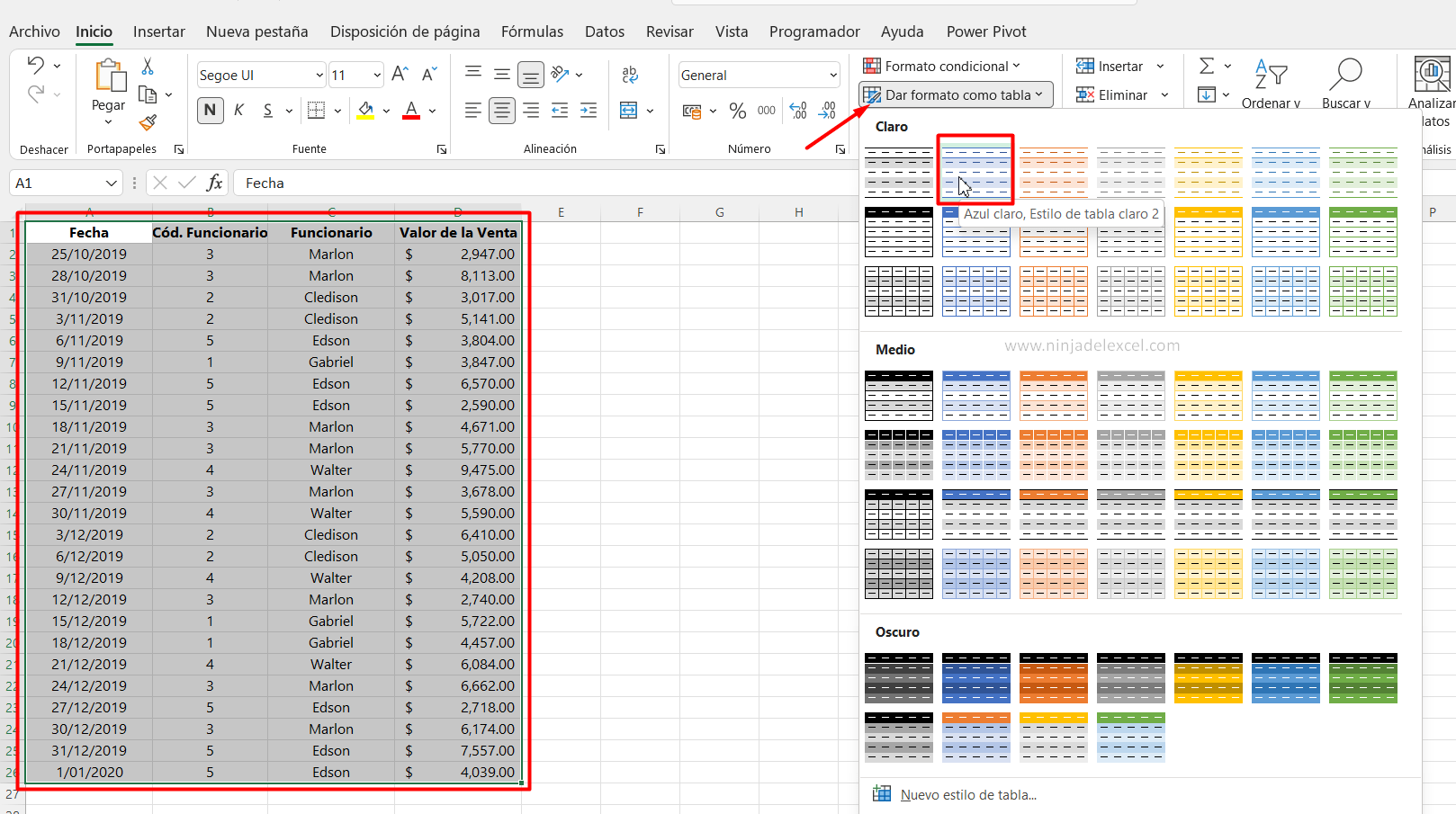Click the AutoSum sigma icon
Viewport: 1456px width, 814px height.
point(1207,66)
